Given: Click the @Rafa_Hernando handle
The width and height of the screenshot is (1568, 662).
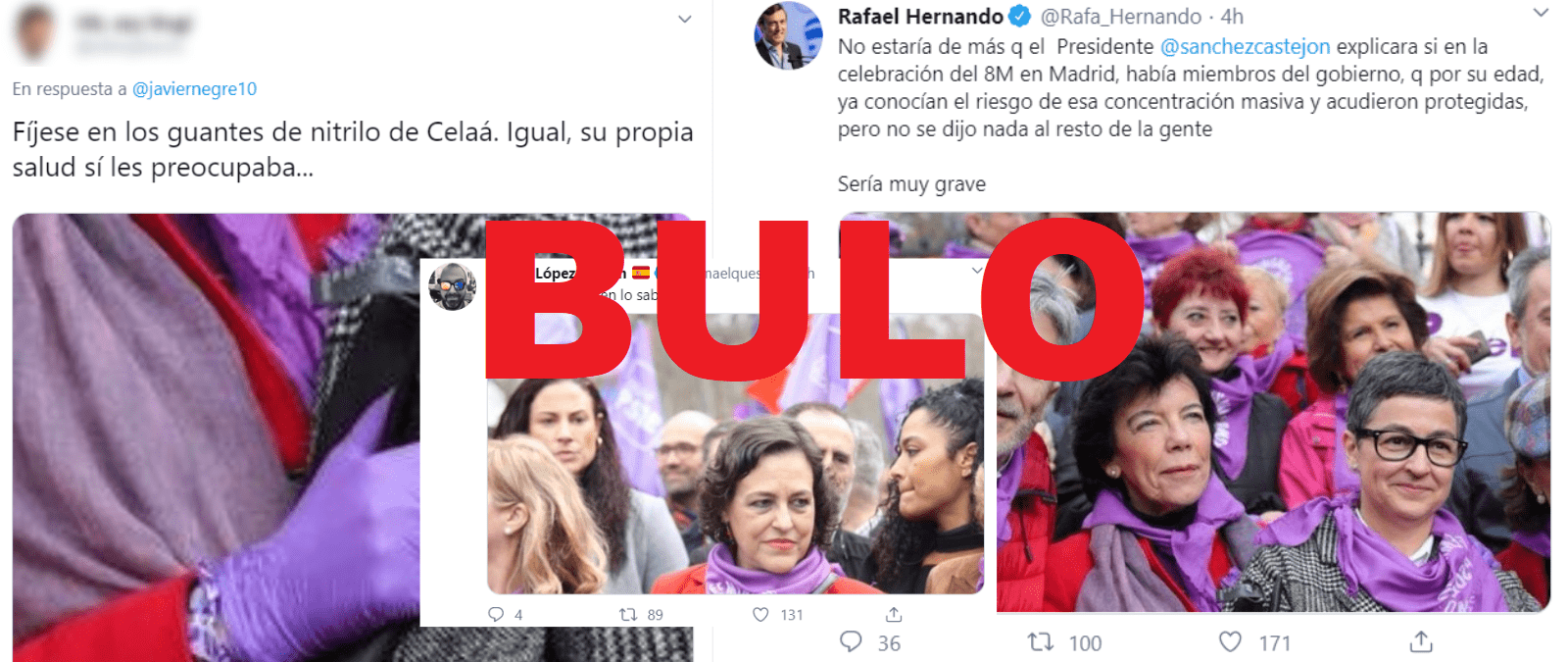Looking at the screenshot, I should 1121,17.
